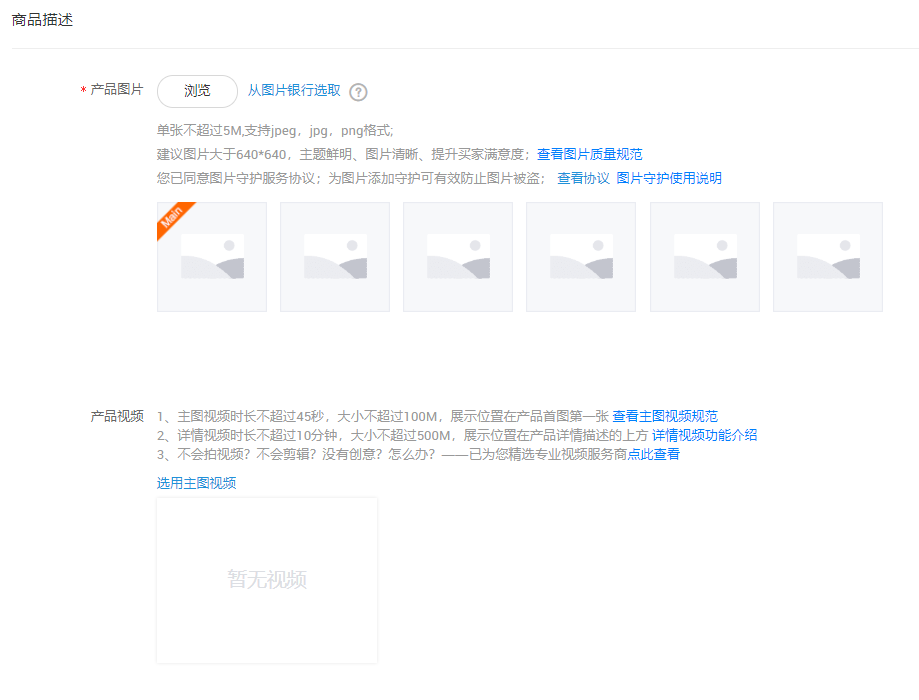Click the last empty image upload slot

tap(827, 257)
